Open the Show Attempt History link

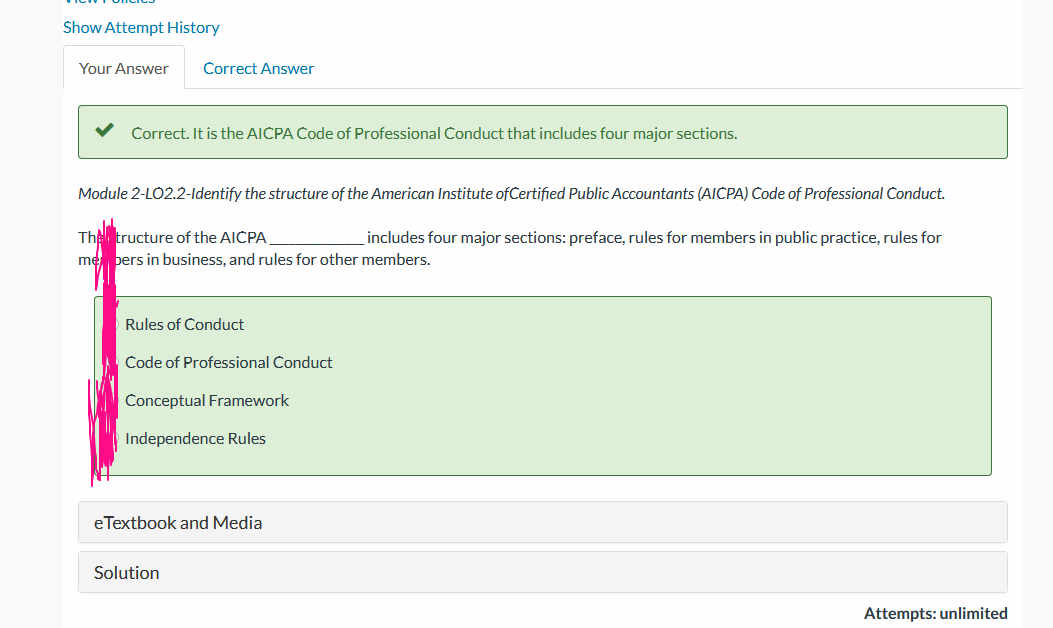[141, 28]
